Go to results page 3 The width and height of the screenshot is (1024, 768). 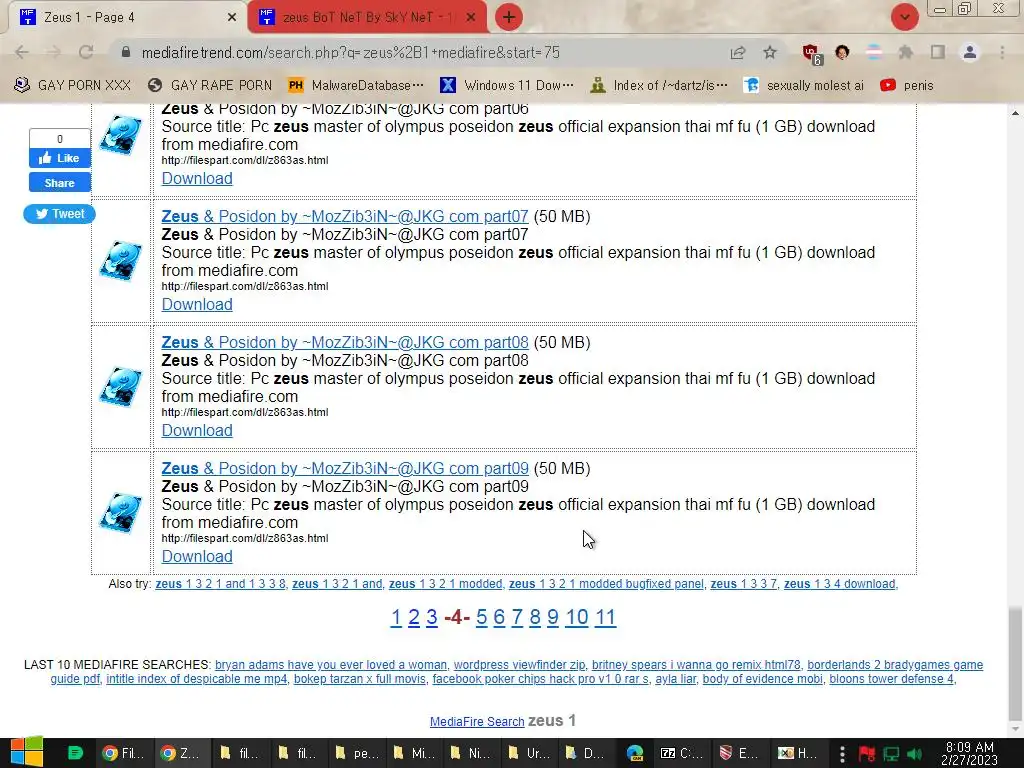pyautogui.click(x=432, y=617)
